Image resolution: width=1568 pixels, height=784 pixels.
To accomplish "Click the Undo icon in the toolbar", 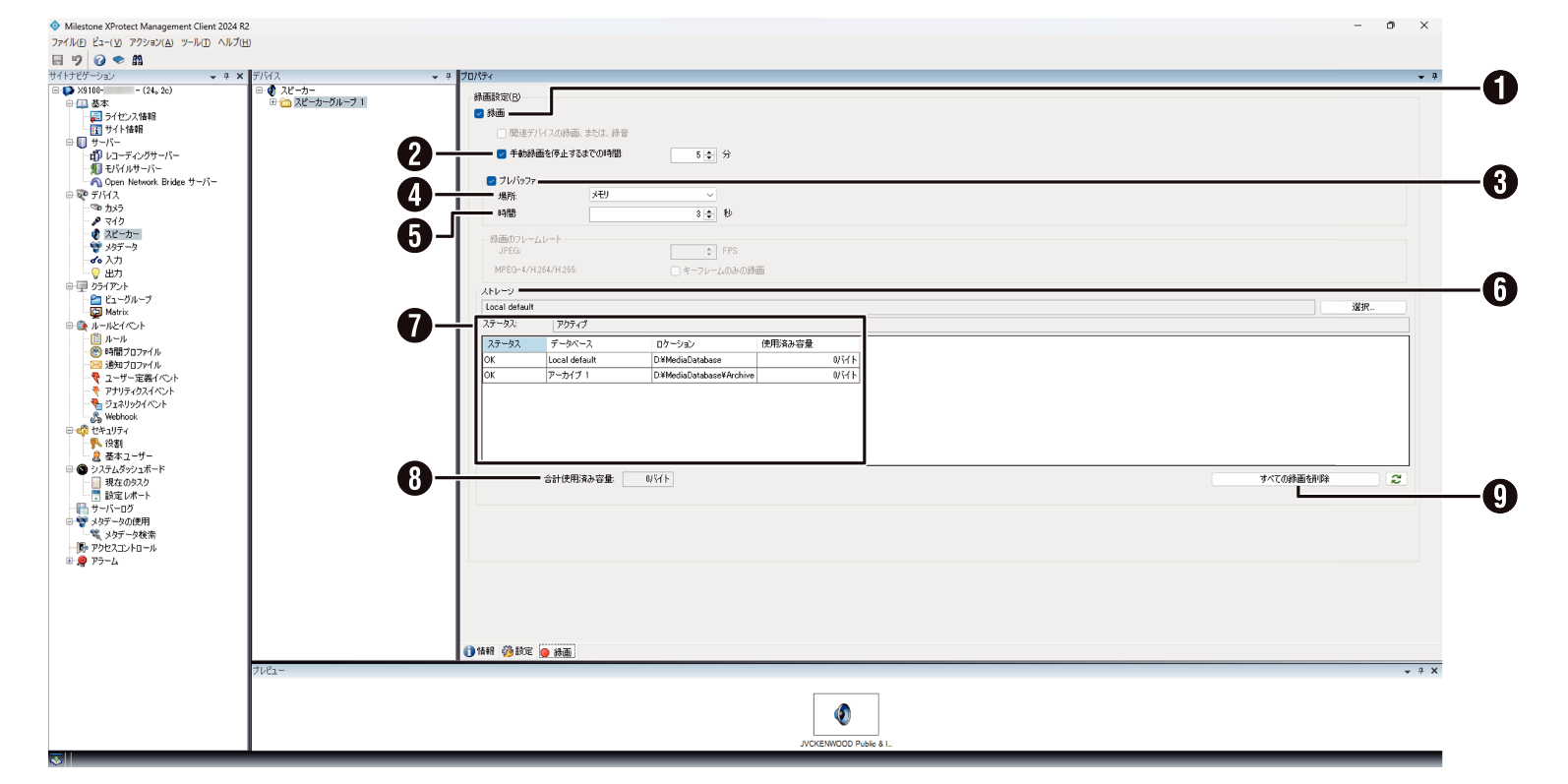I will pyautogui.click(x=77, y=60).
